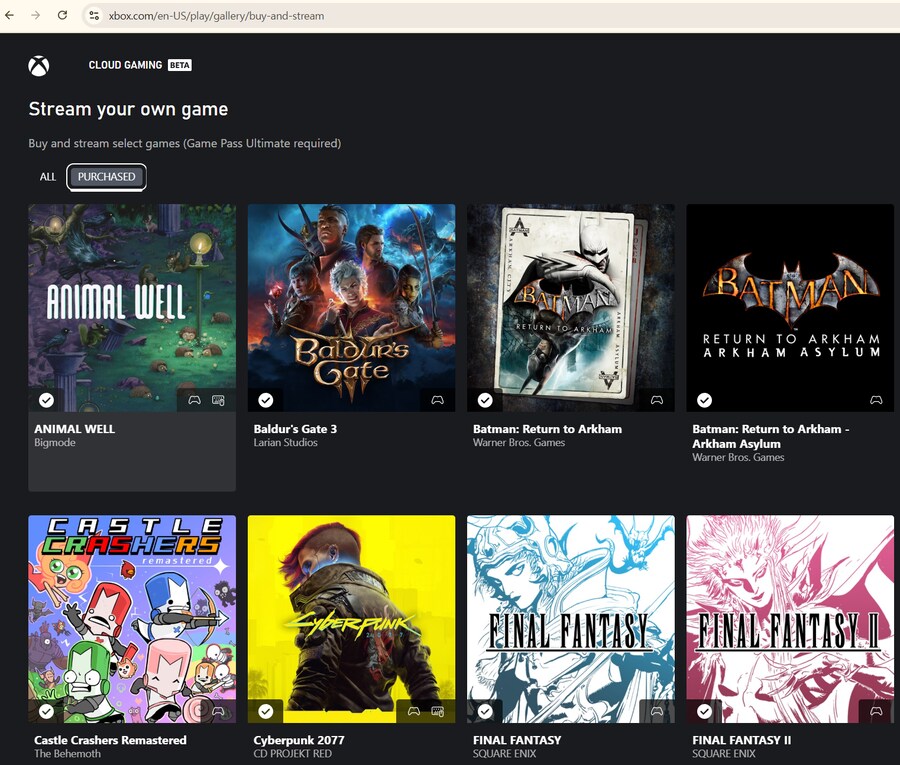The height and width of the screenshot is (765, 900).
Task: Click the Castle Crashers Remastered title
Action: (110, 740)
